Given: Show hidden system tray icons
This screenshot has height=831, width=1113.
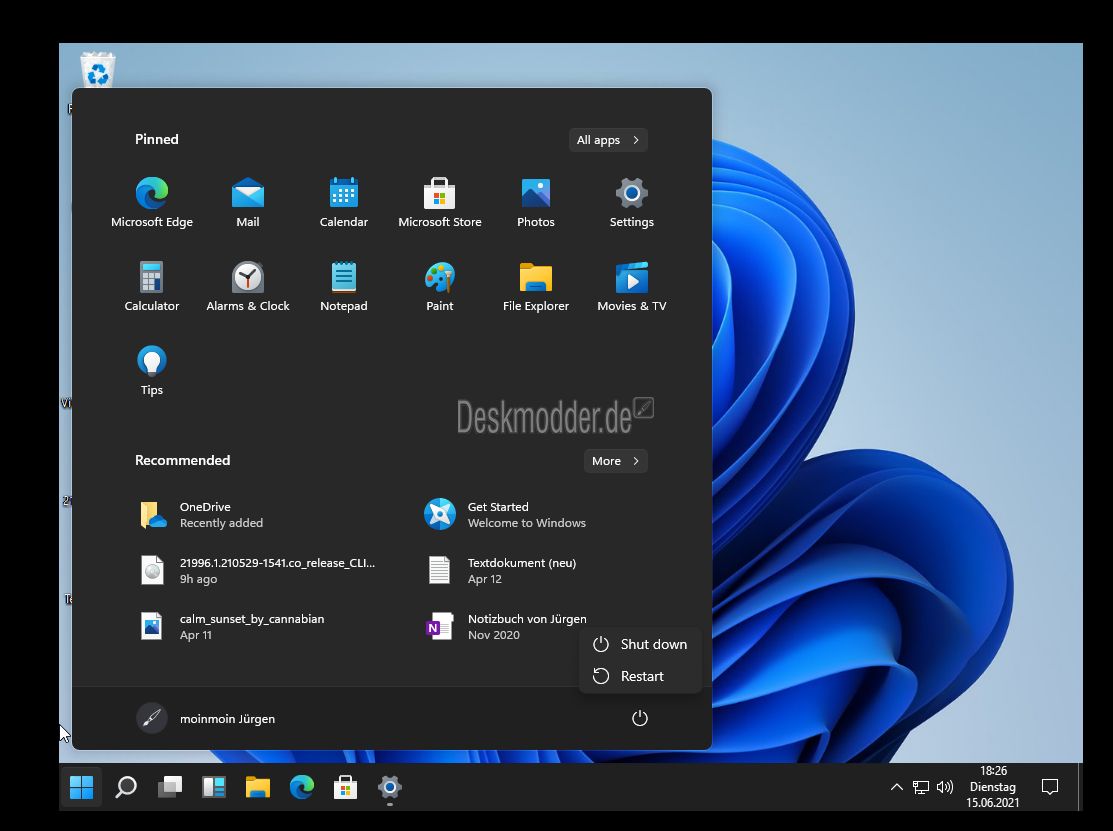Looking at the screenshot, I should click(897, 787).
